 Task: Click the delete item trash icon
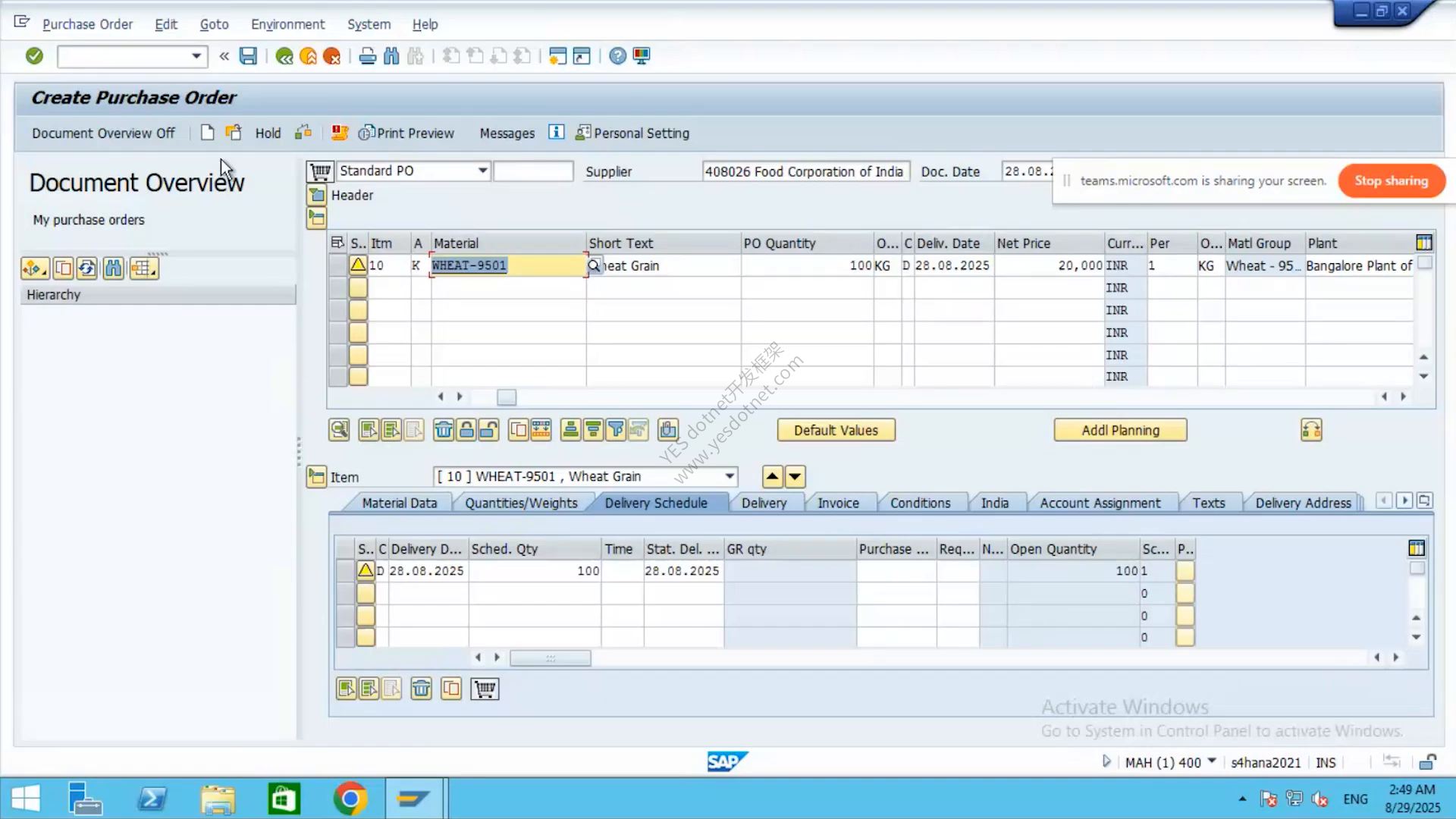(444, 430)
